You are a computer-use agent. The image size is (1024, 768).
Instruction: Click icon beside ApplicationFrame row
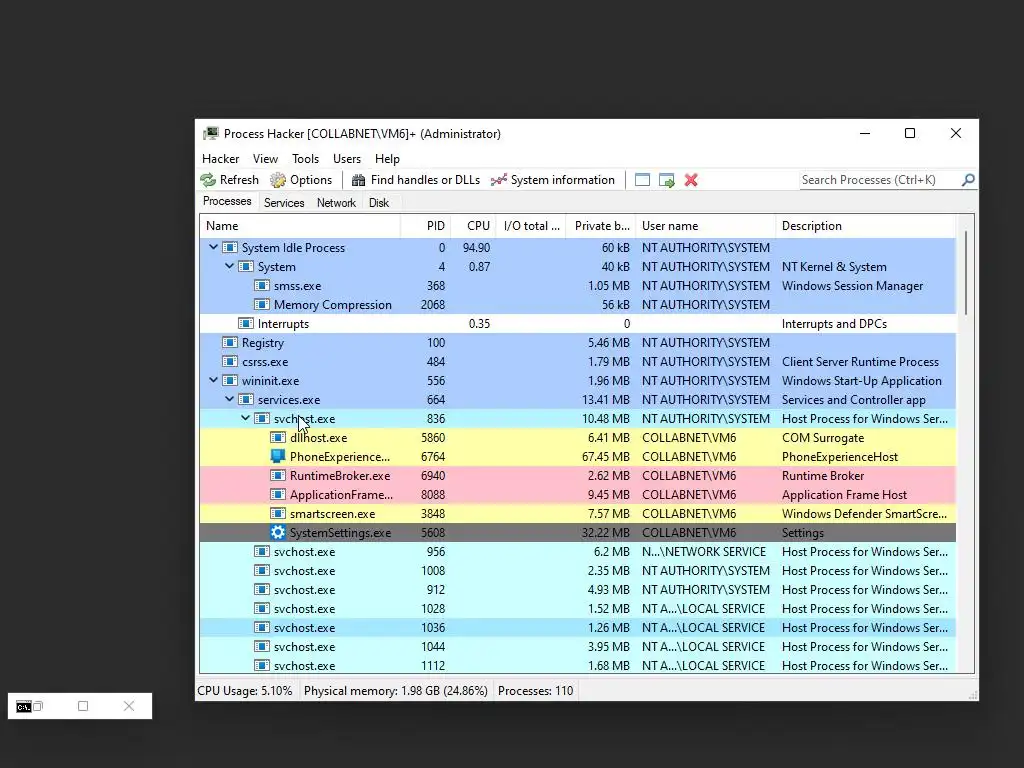(278, 494)
